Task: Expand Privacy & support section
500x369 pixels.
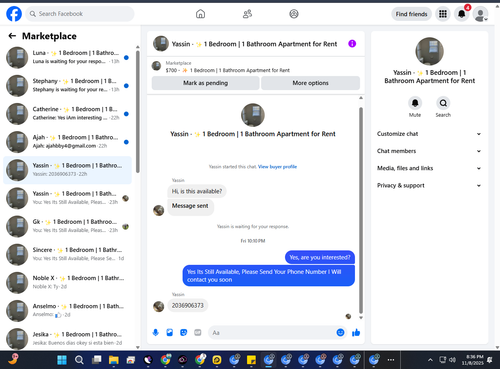Action: pos(429,185)
